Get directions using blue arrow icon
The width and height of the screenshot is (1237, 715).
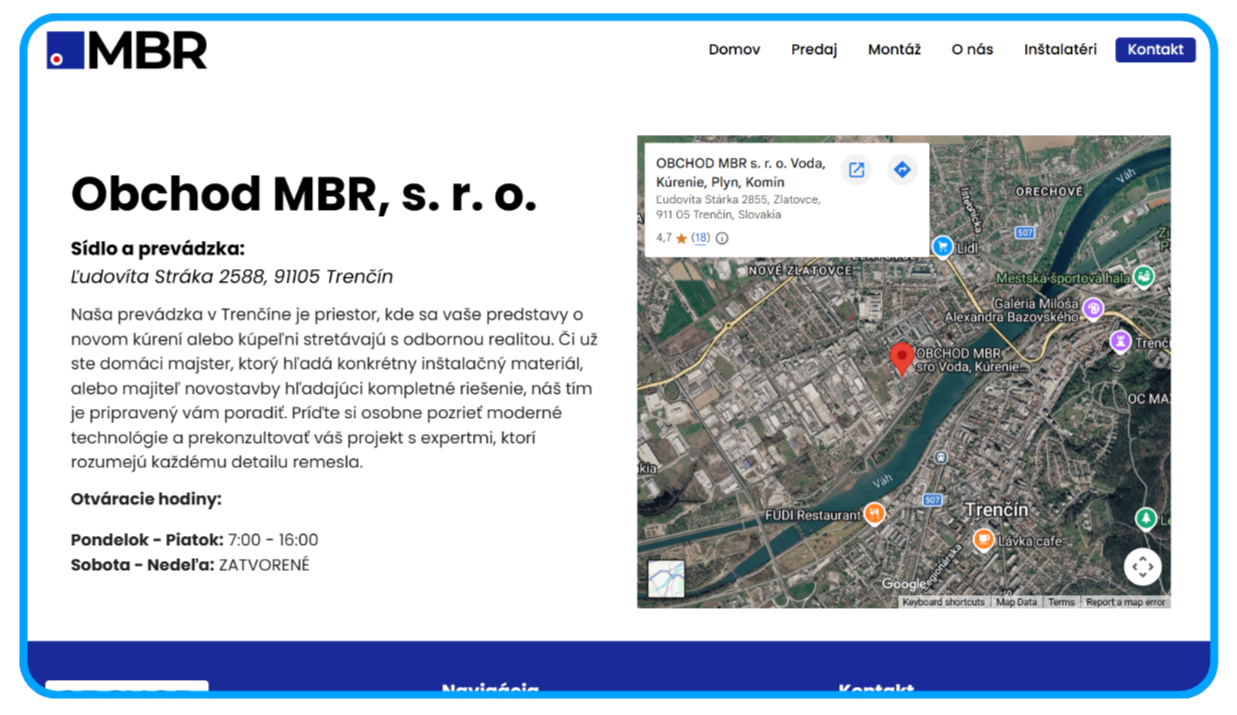tap(902, 170)
